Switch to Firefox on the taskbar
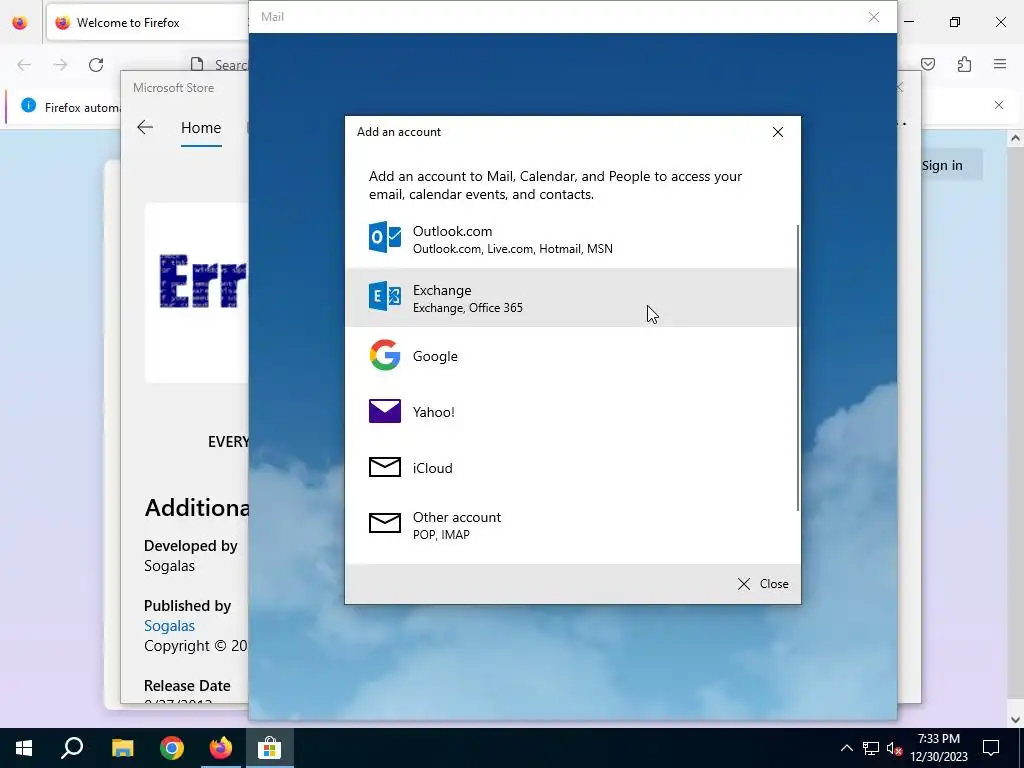 point(221,748)
